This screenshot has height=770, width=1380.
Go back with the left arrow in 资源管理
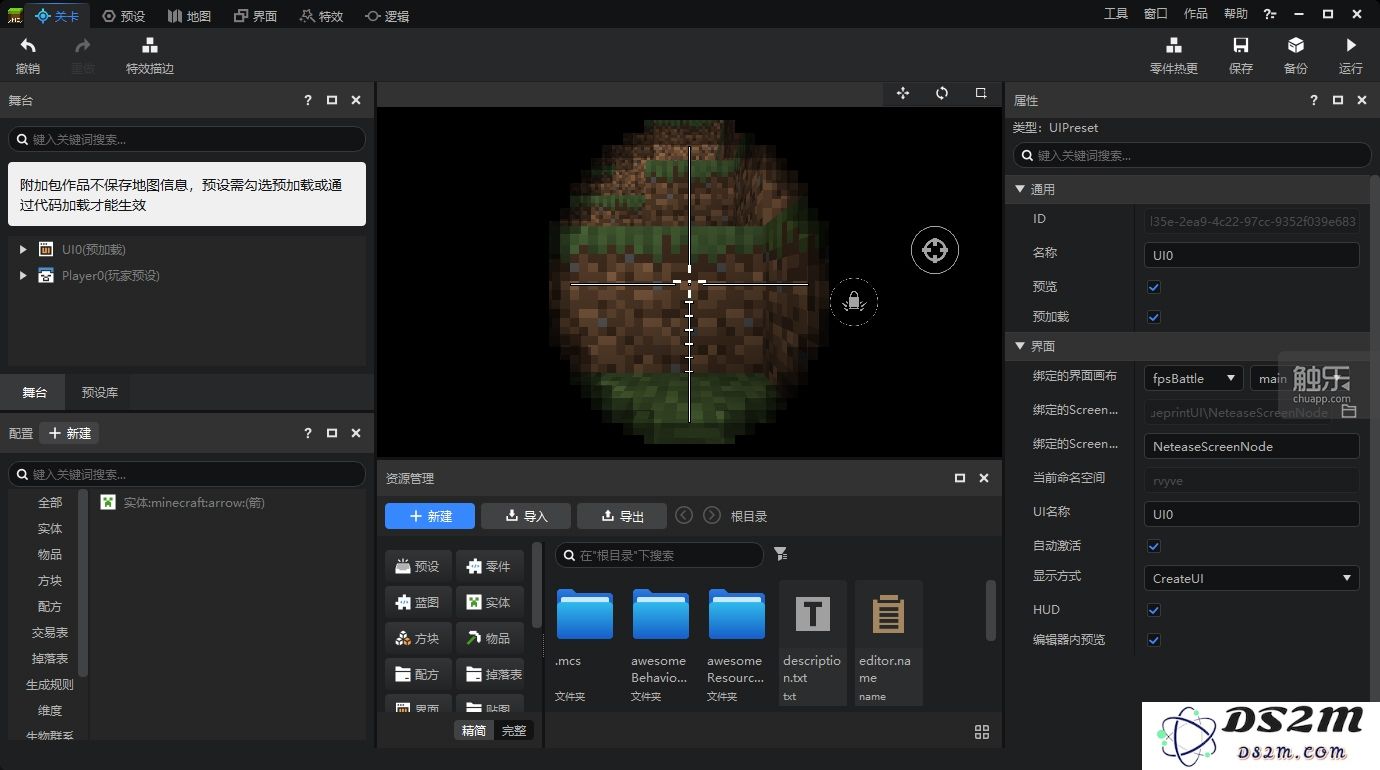(x=684, y=515)
